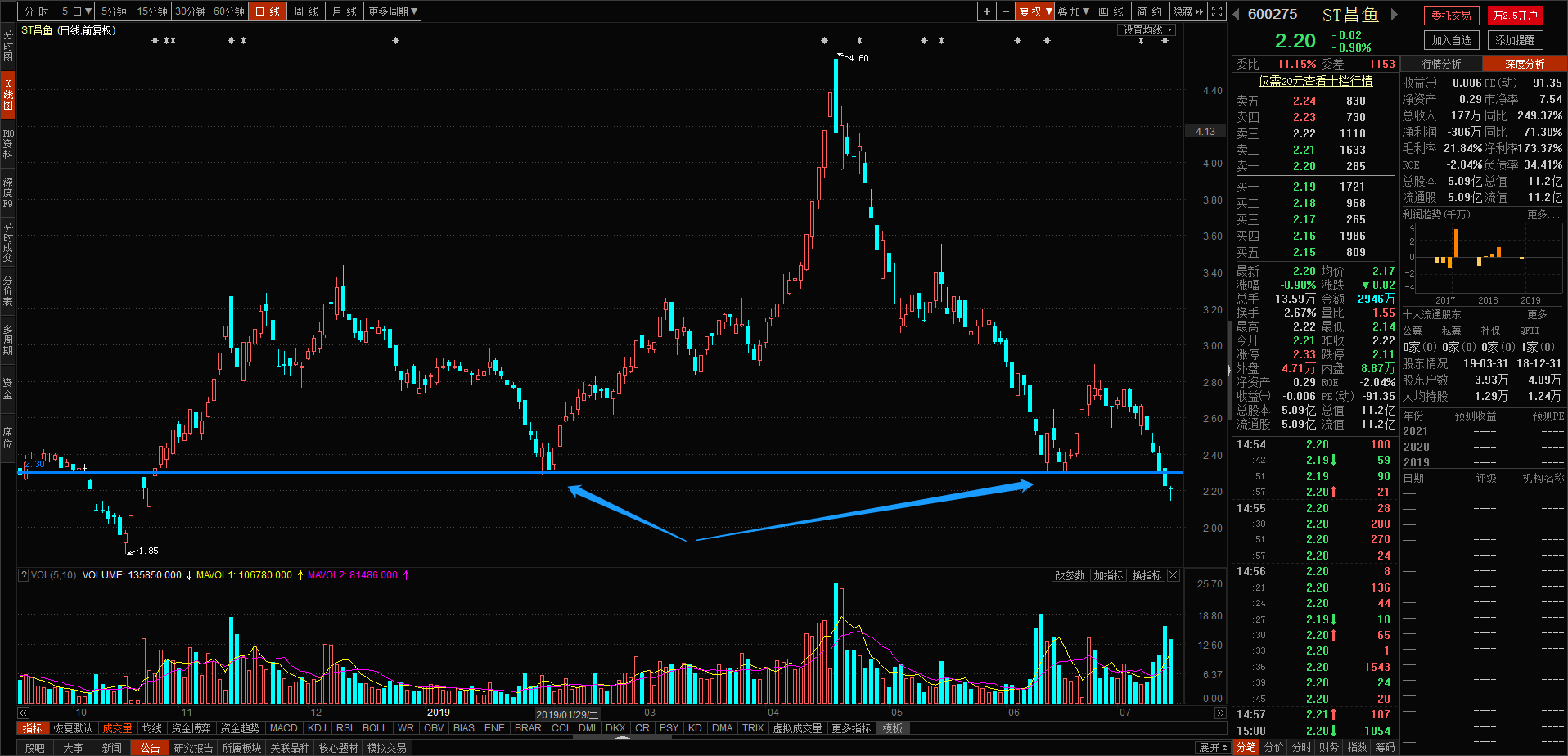Select 虚拟成交量 indicator
1568x756 pixels.
797,728
